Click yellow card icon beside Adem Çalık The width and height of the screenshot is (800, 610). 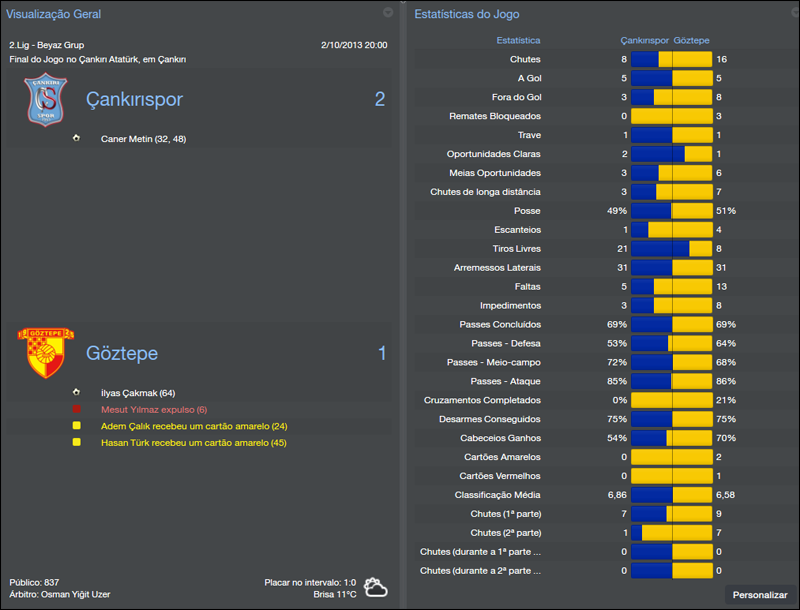click(77, 425)
